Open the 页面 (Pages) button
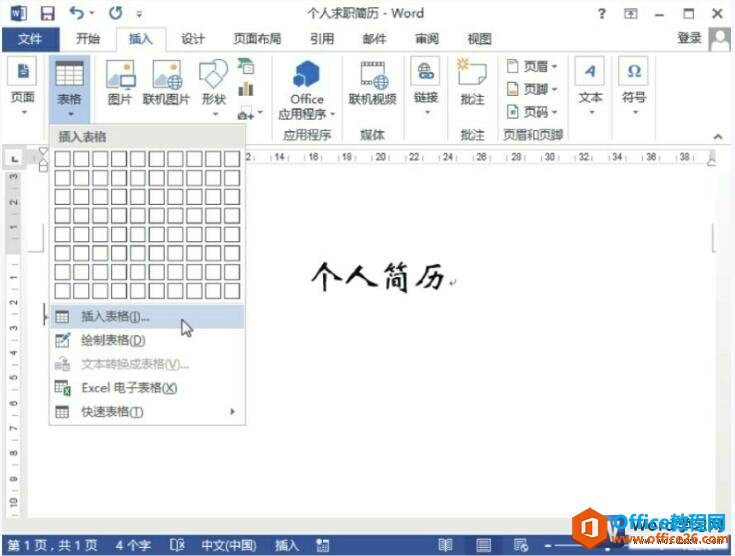 click(22, 87)
